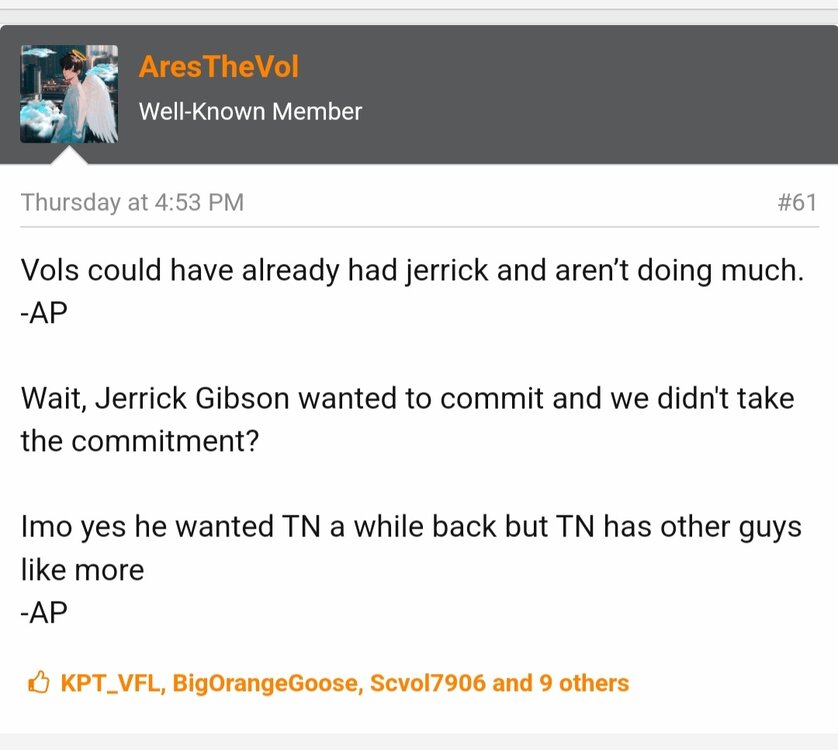The width and height of the screenshot is (838, 750).
Task: Open the AresTheVol username profile link
Action: 218,67
